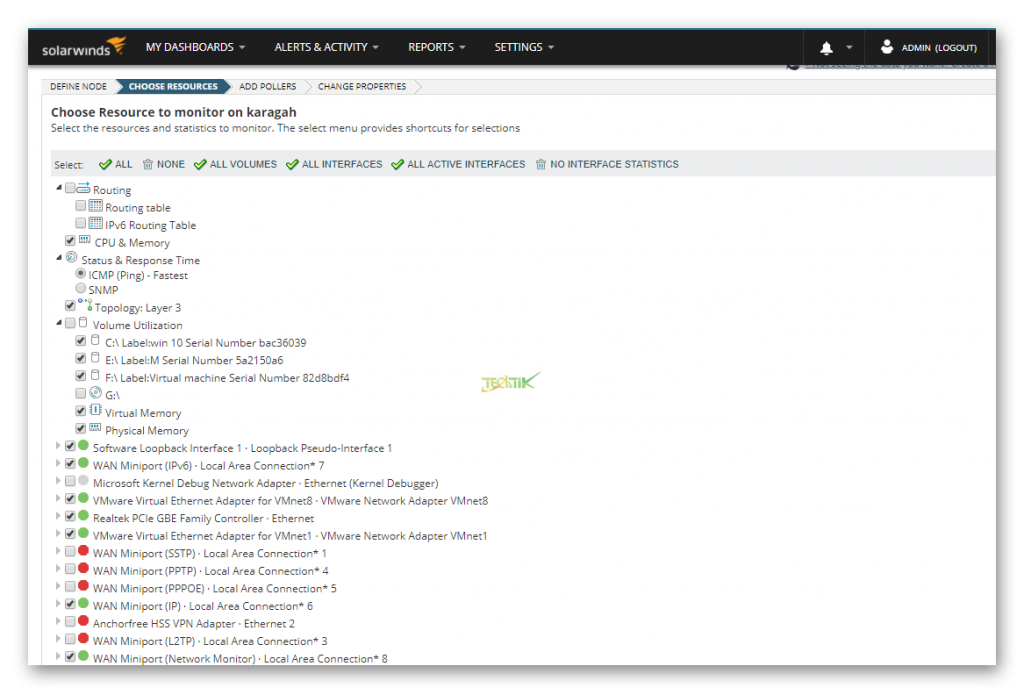Open notifications via the bell icon
This screenshot has height=695, width=1024.
(x=827, y=46)
